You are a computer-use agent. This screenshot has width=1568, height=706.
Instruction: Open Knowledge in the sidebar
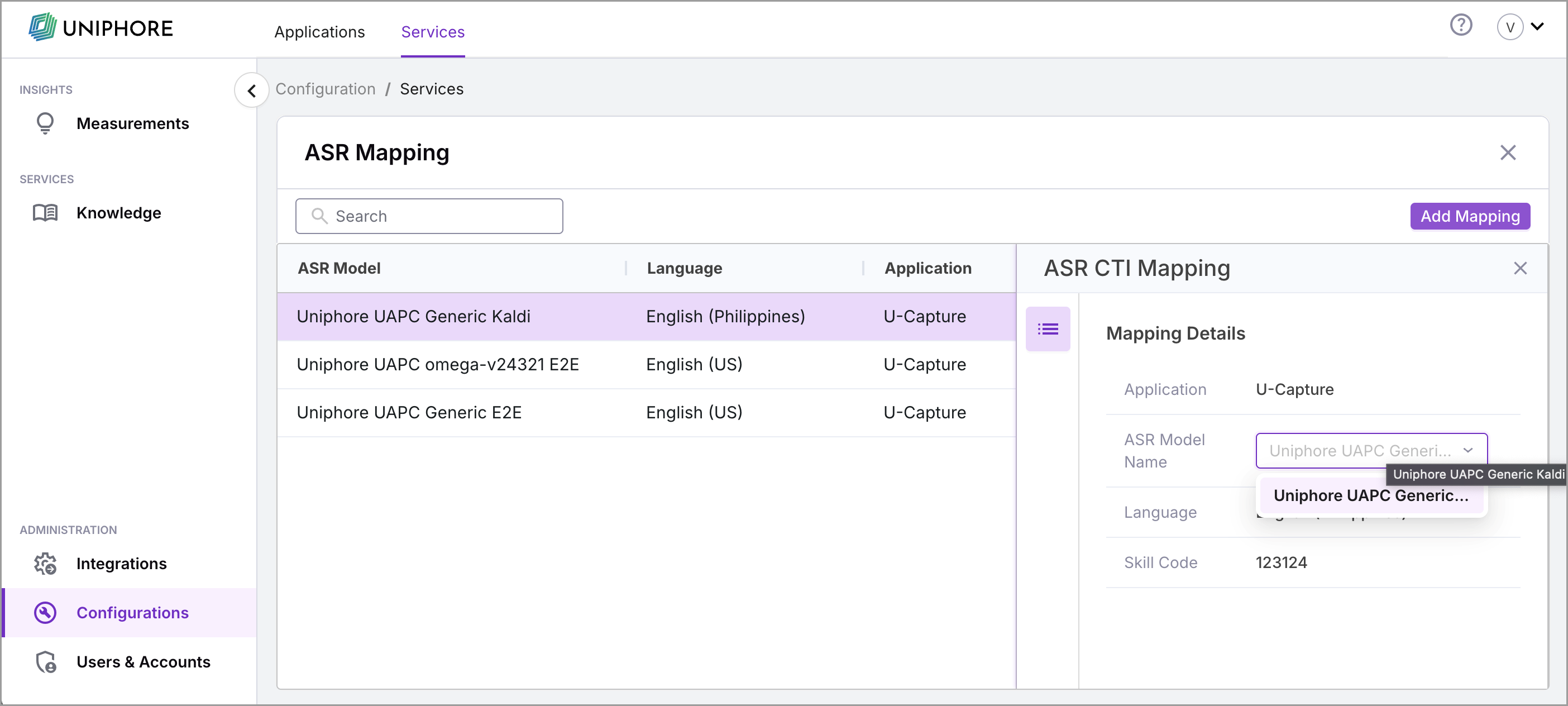tap(119, 213)
